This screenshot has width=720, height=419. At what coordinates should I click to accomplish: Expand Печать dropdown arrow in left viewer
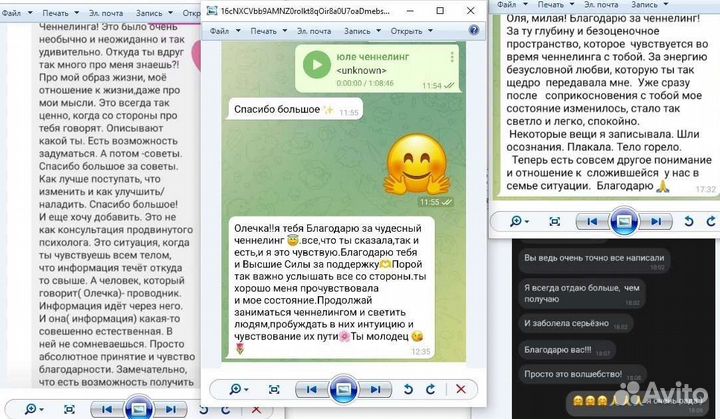pyautogui.click(x=77, y=13)
